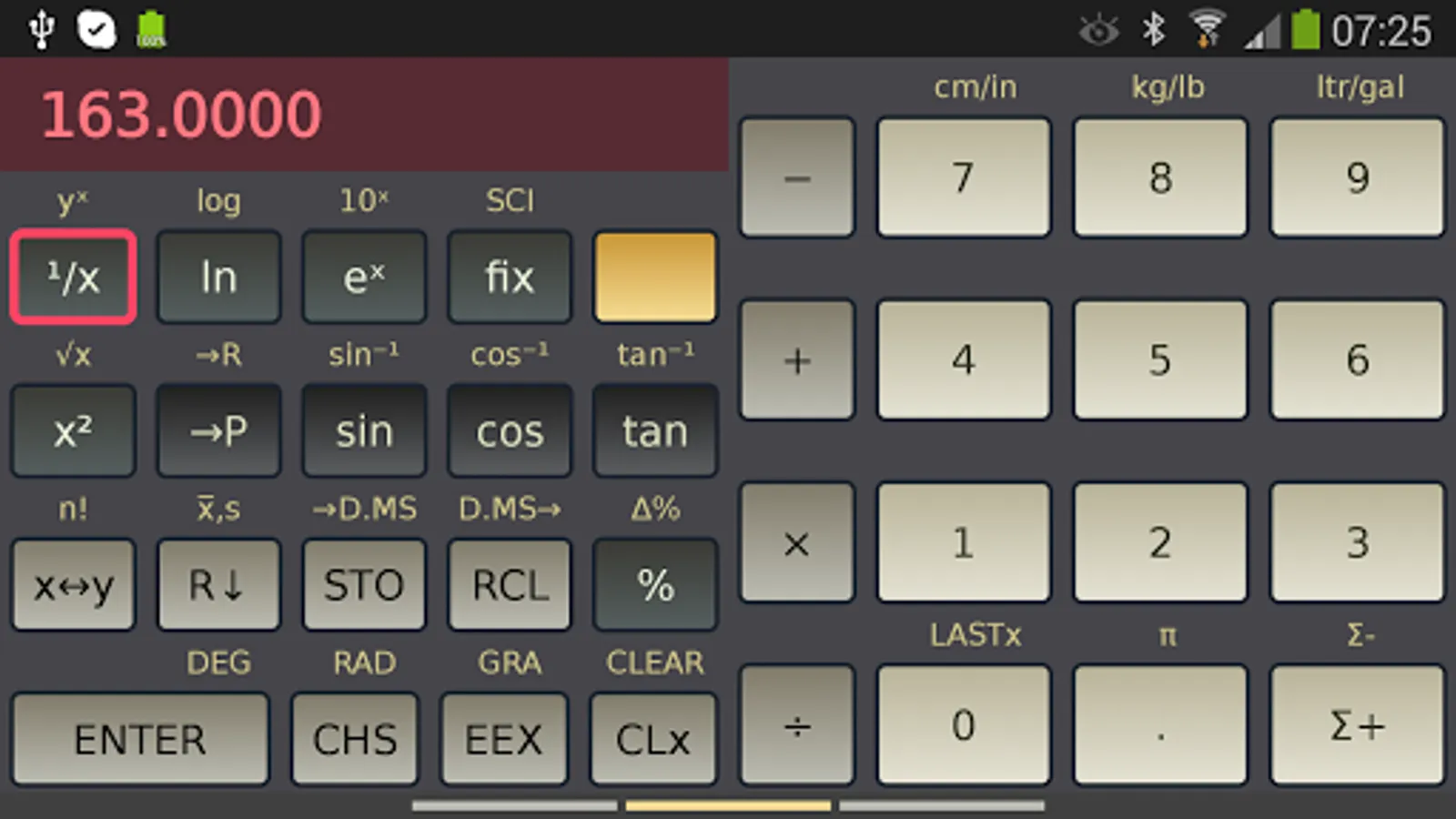The height and width of the screenshot is (819, 1456).
Task: Tap the Bluetooth status icon
Action: pos(1154,29)
